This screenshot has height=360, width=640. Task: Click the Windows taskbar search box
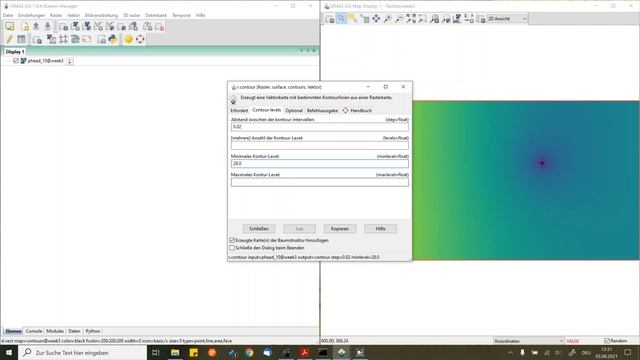click(x=82, y=352)
